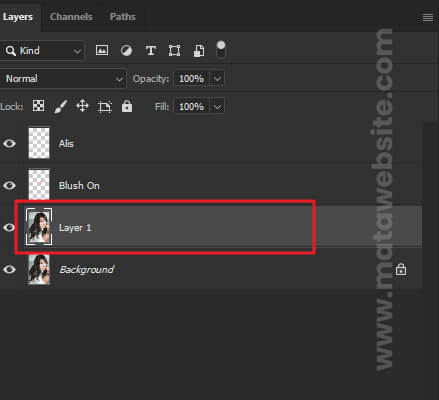439x400 pixels.
Task: Toggle layer filtering on/off switch
Action: click(x=221, y=50)
